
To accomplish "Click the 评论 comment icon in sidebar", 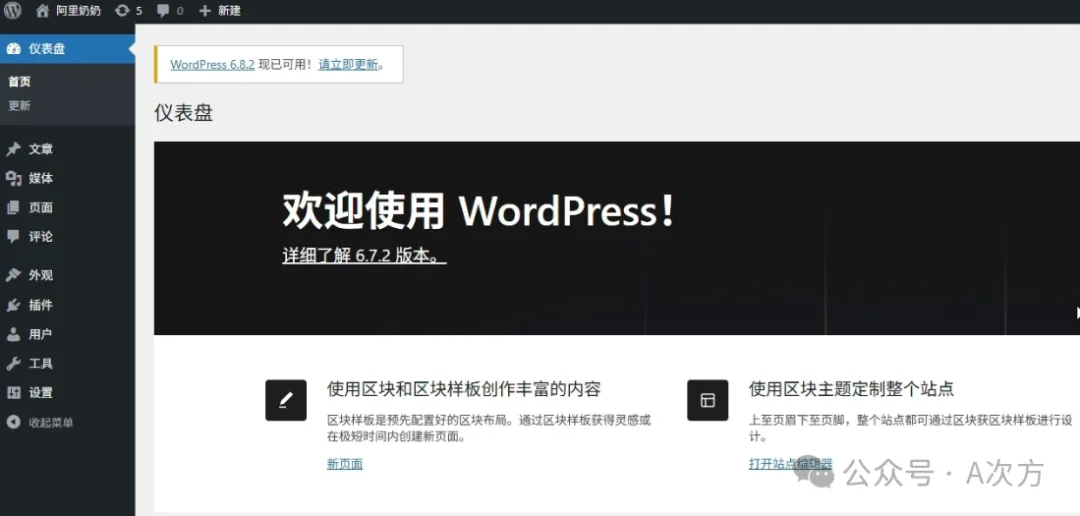I will click(13, 236).
